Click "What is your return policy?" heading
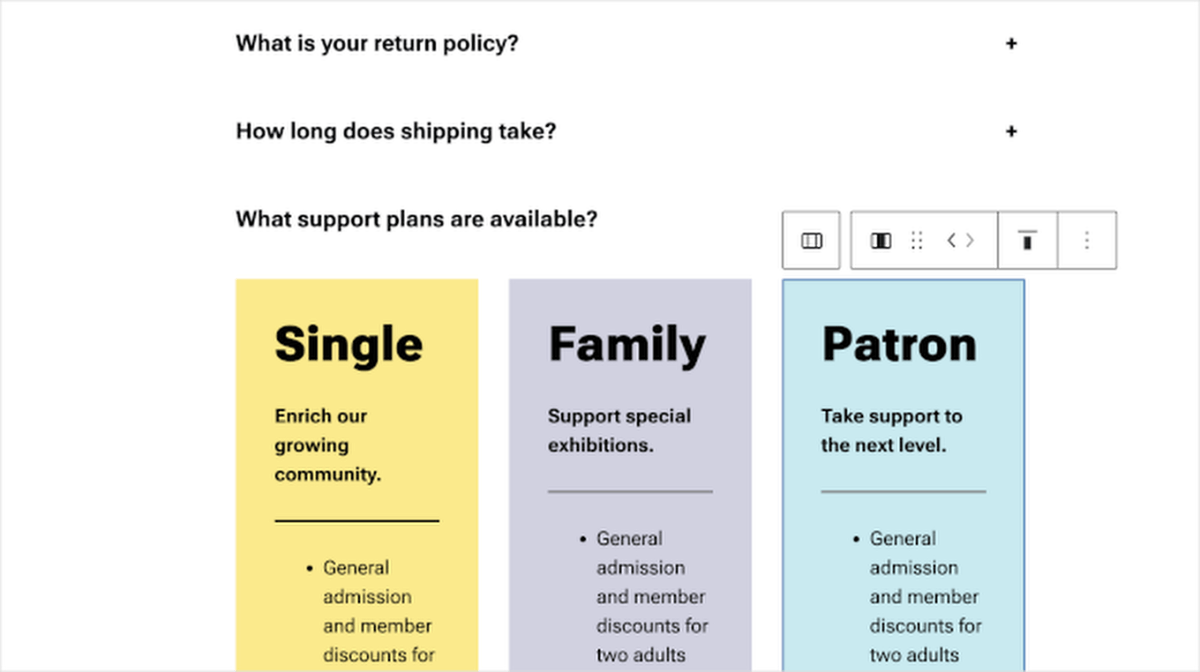 click(377, 44)
